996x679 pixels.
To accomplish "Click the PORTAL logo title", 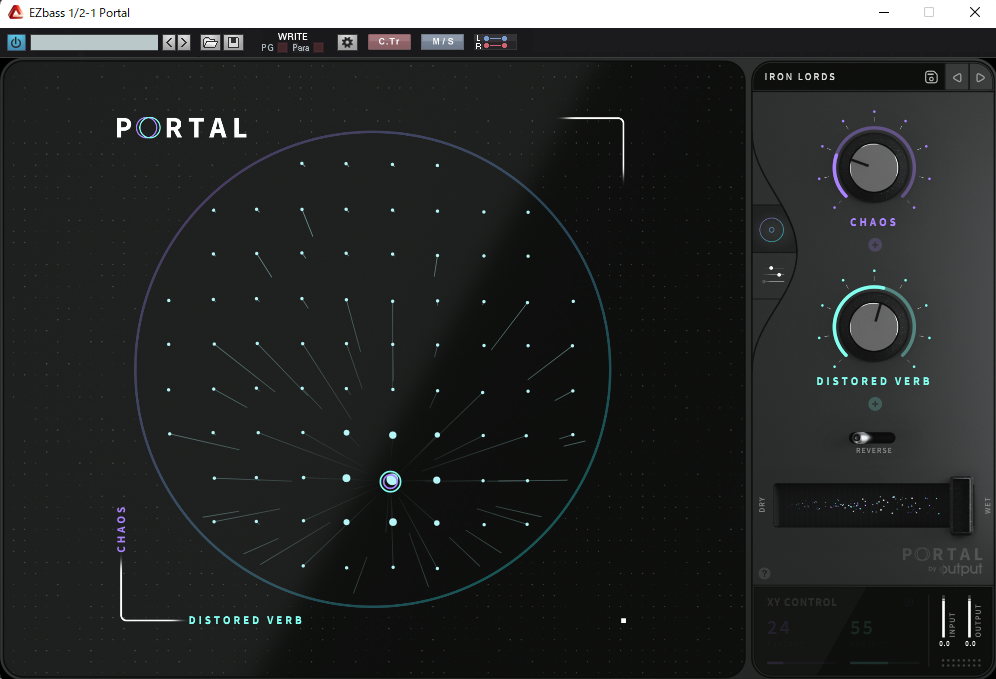I will (x=182, y=128).
